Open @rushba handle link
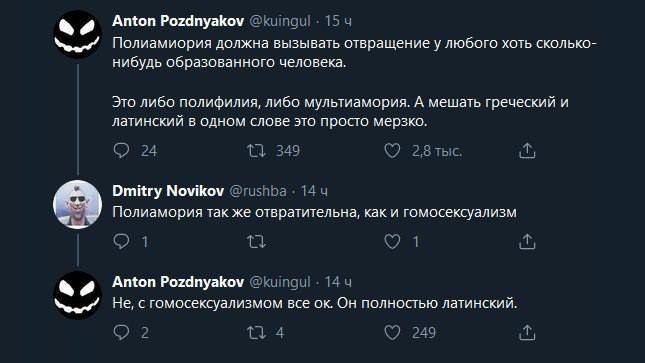Screen dimensions: 645x363 [258, 191]
